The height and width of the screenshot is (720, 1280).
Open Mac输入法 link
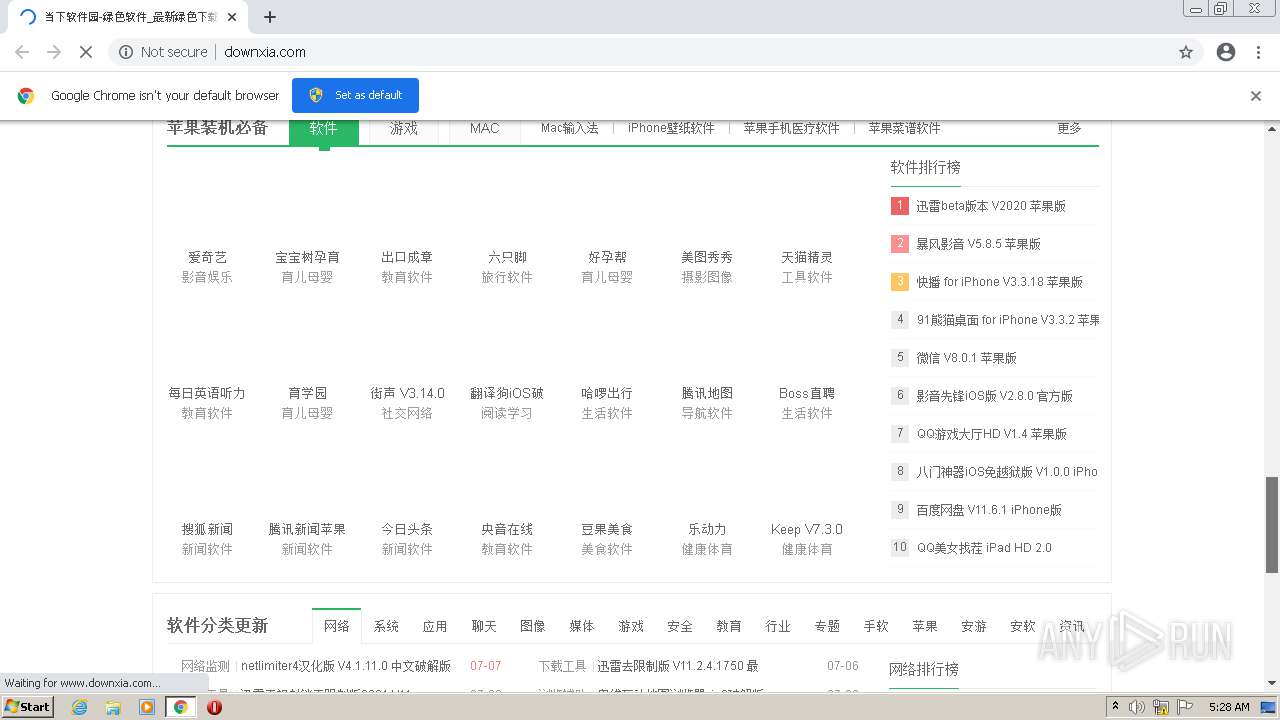570,128
